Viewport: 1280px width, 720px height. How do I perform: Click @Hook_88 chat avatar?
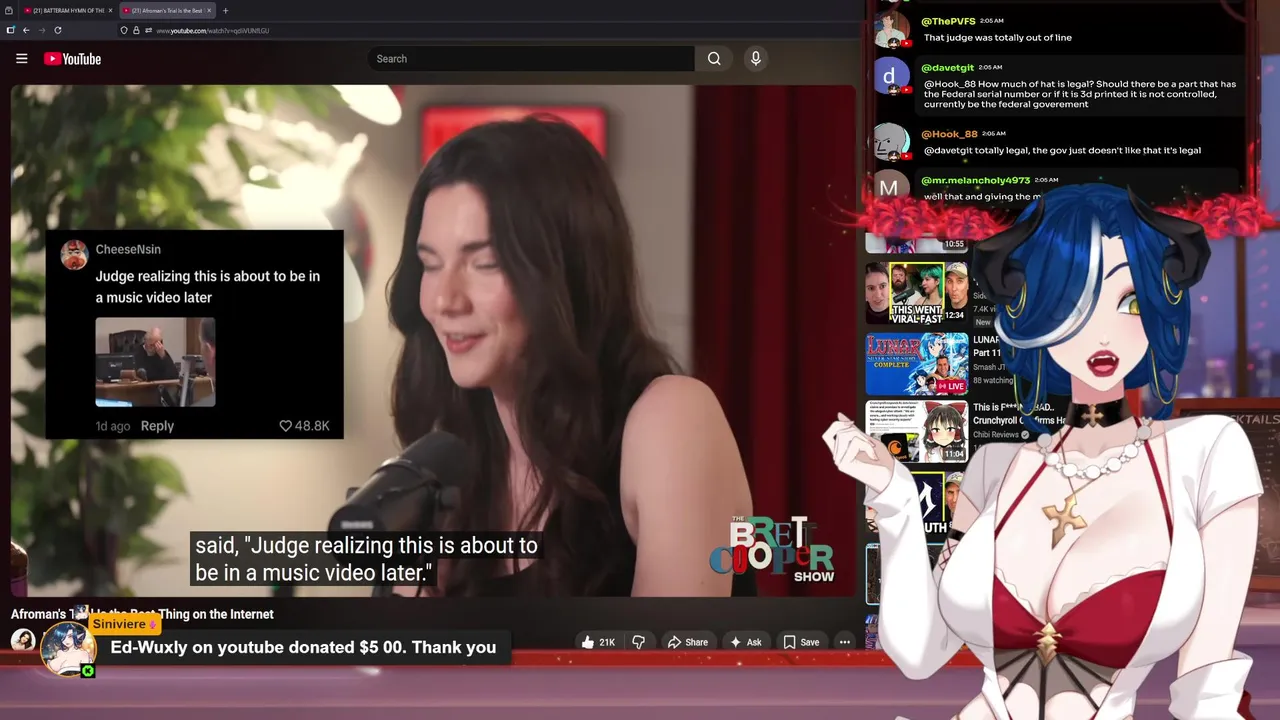890,142
